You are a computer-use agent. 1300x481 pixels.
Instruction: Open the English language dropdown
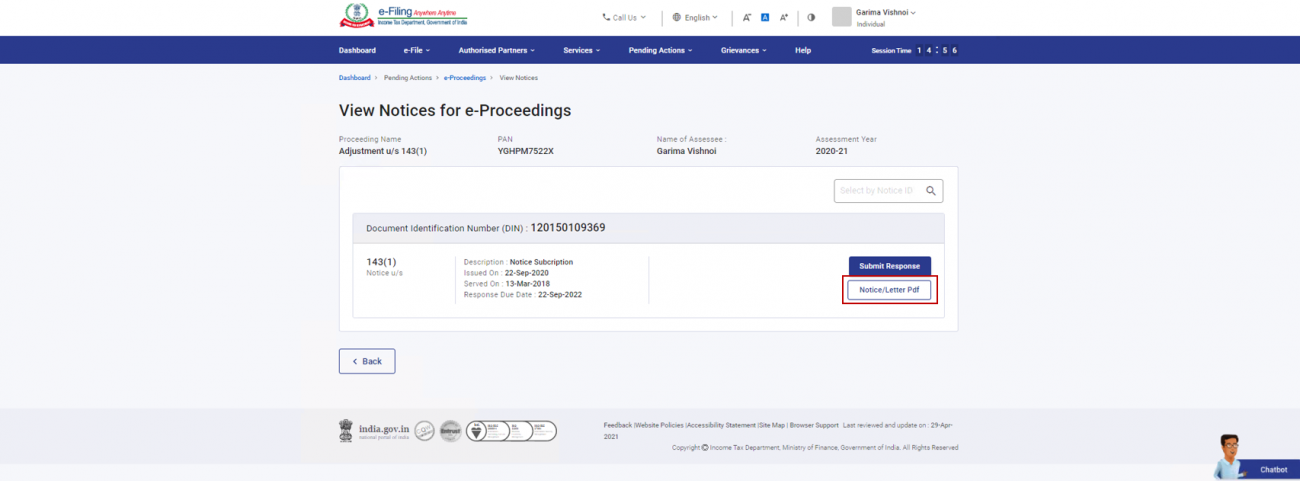coord(695,17)
